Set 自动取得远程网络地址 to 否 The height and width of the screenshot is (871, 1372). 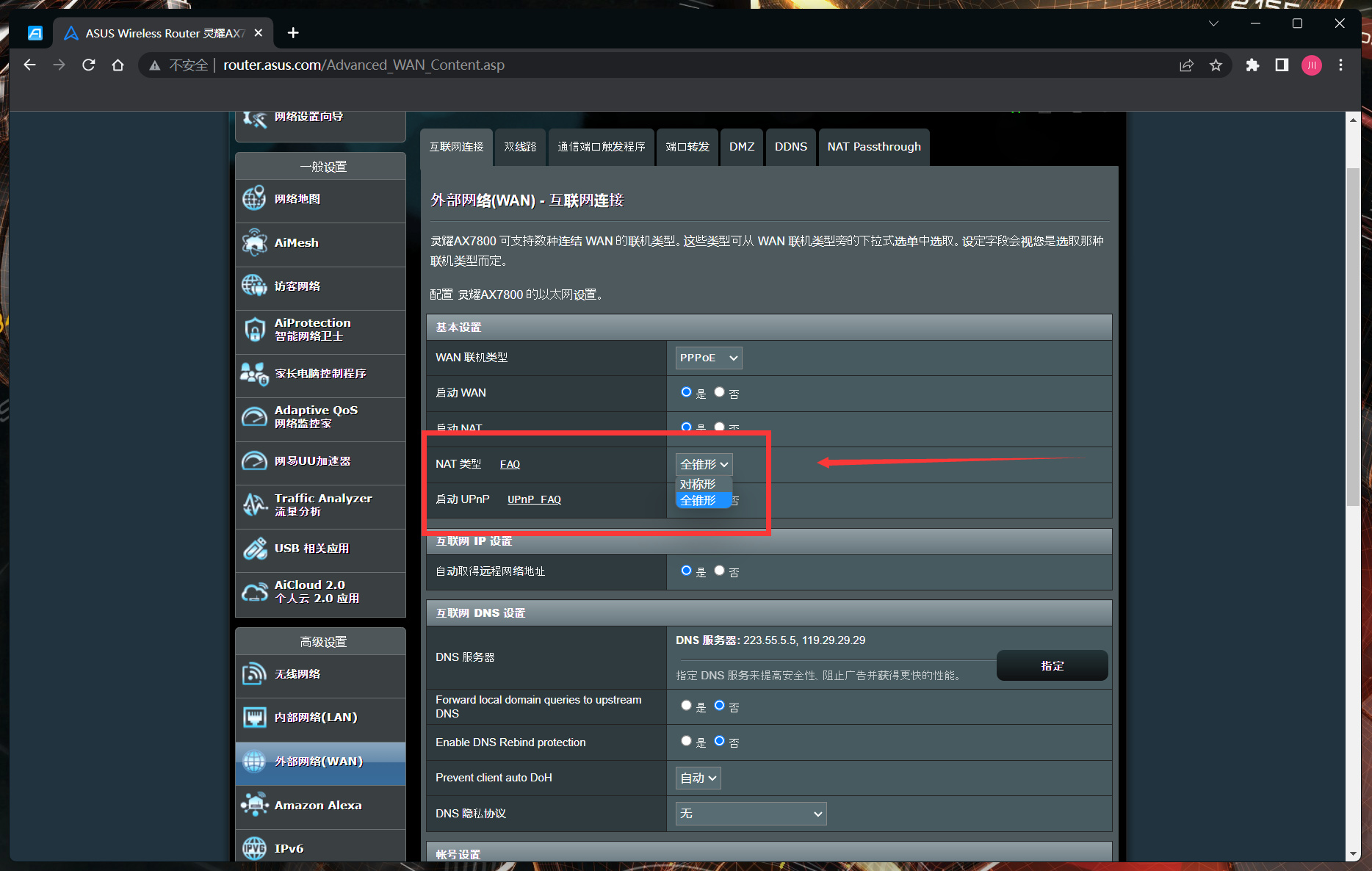pos(719,571)
